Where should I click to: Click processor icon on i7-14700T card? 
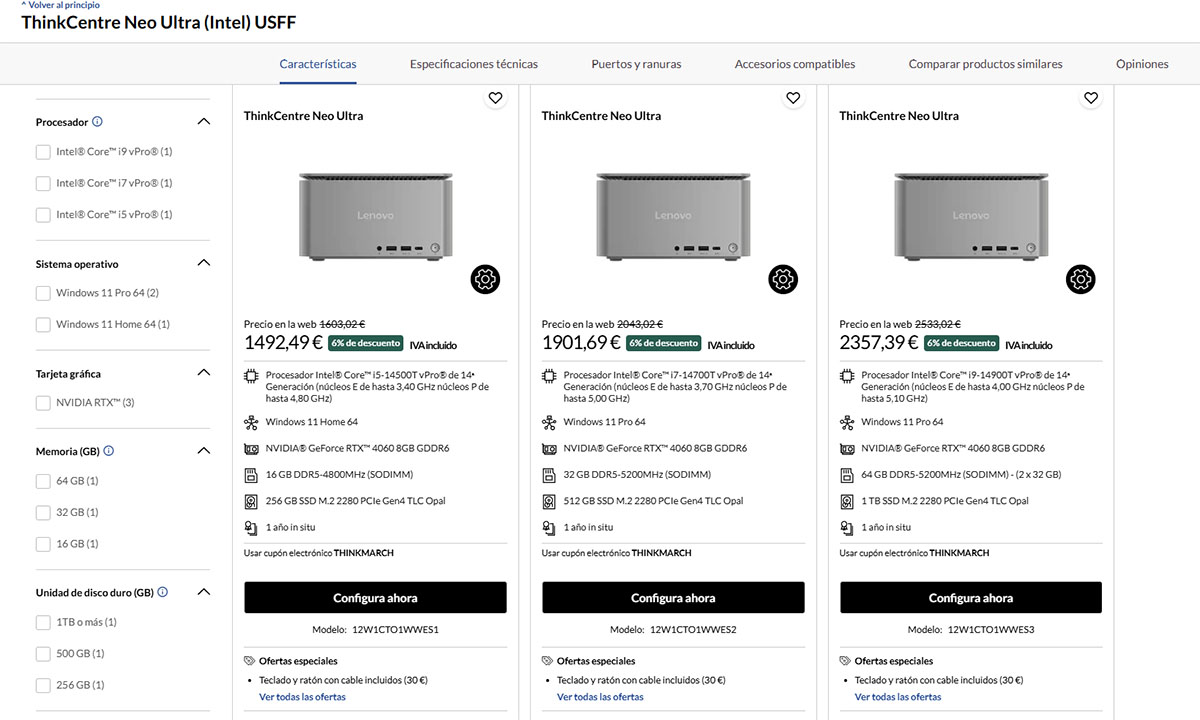tap(549, 376)
